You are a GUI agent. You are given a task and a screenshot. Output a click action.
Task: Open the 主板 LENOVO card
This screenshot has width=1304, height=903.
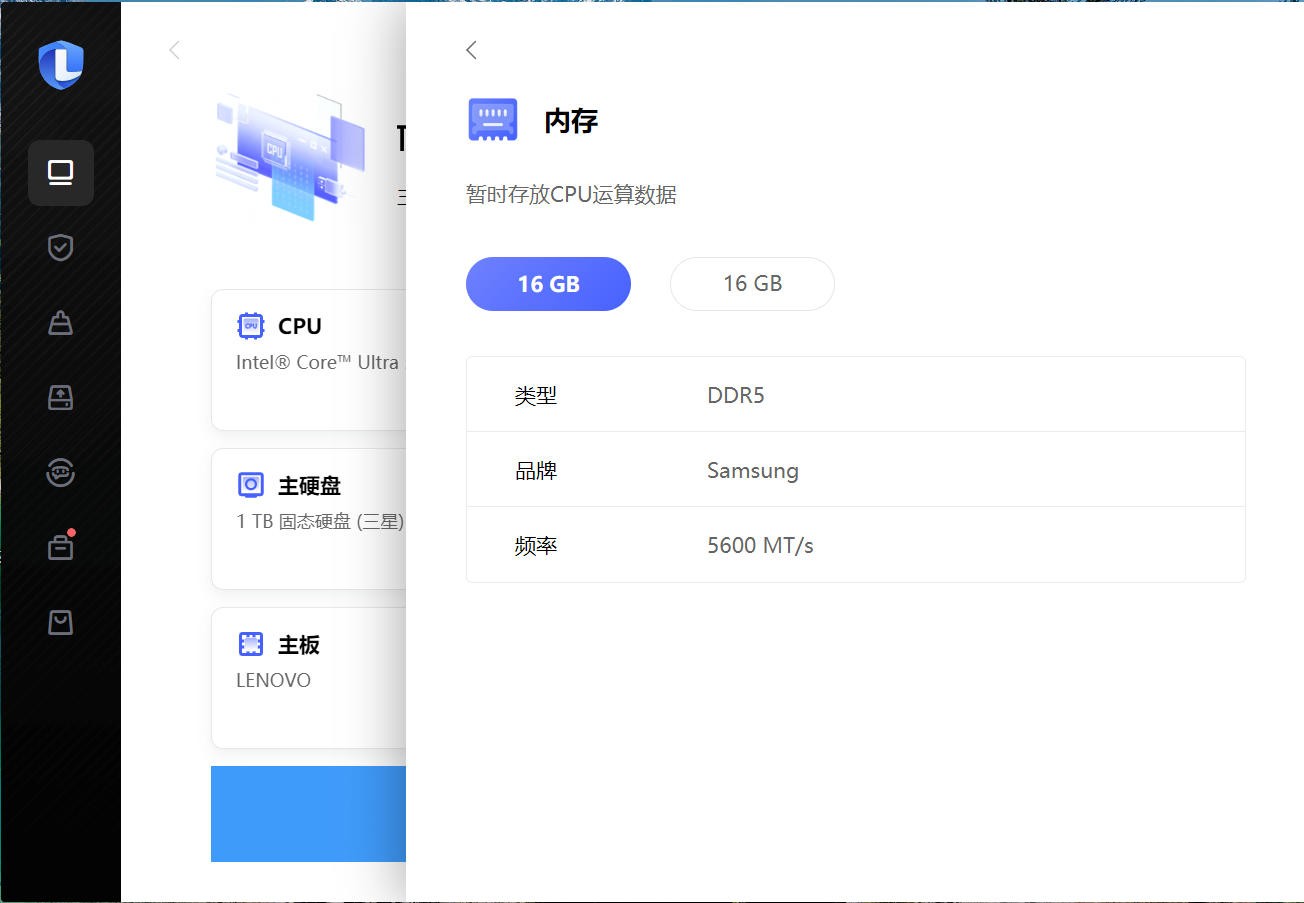pos(310,677)
